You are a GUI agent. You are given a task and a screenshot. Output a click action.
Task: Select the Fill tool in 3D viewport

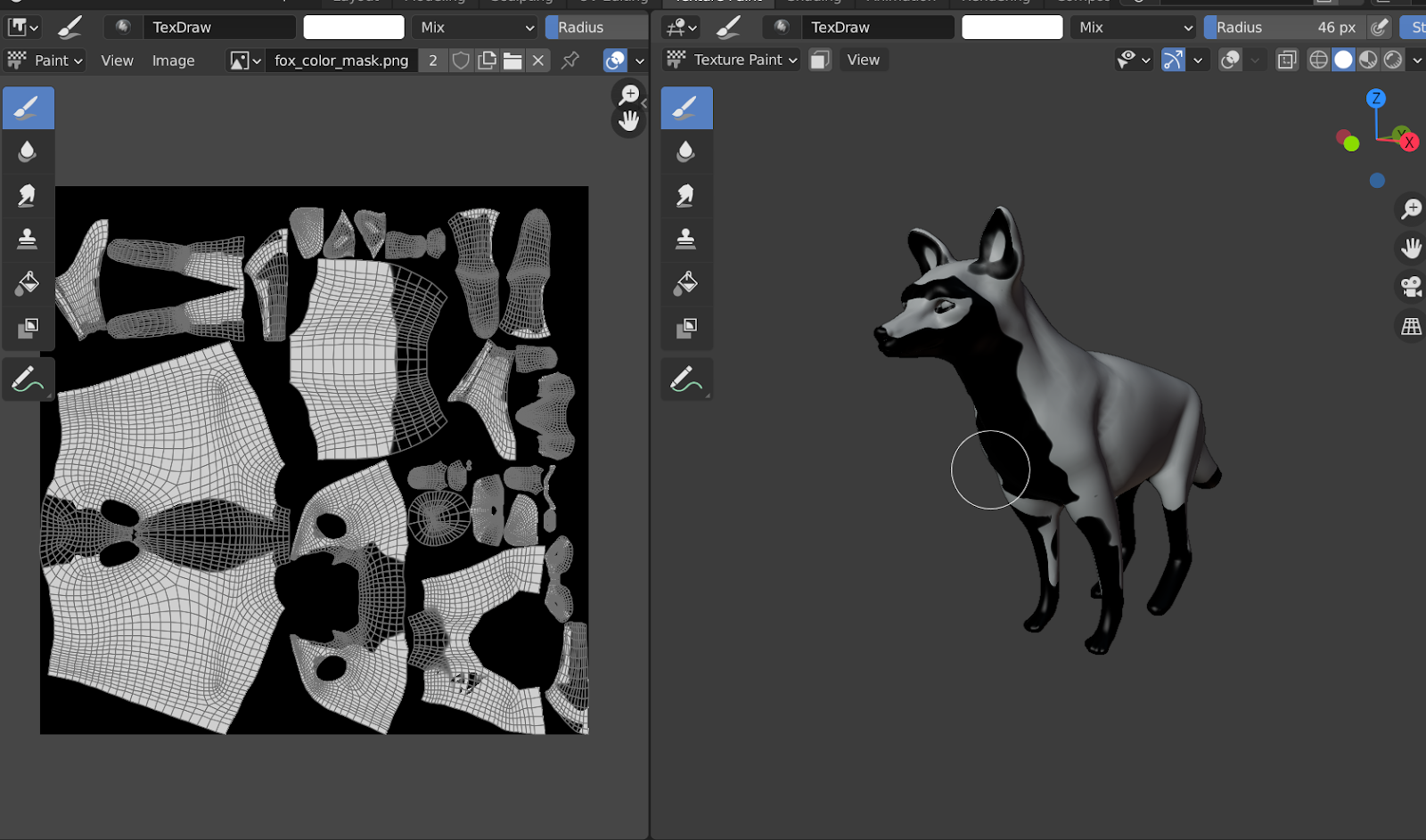point(686,283)
